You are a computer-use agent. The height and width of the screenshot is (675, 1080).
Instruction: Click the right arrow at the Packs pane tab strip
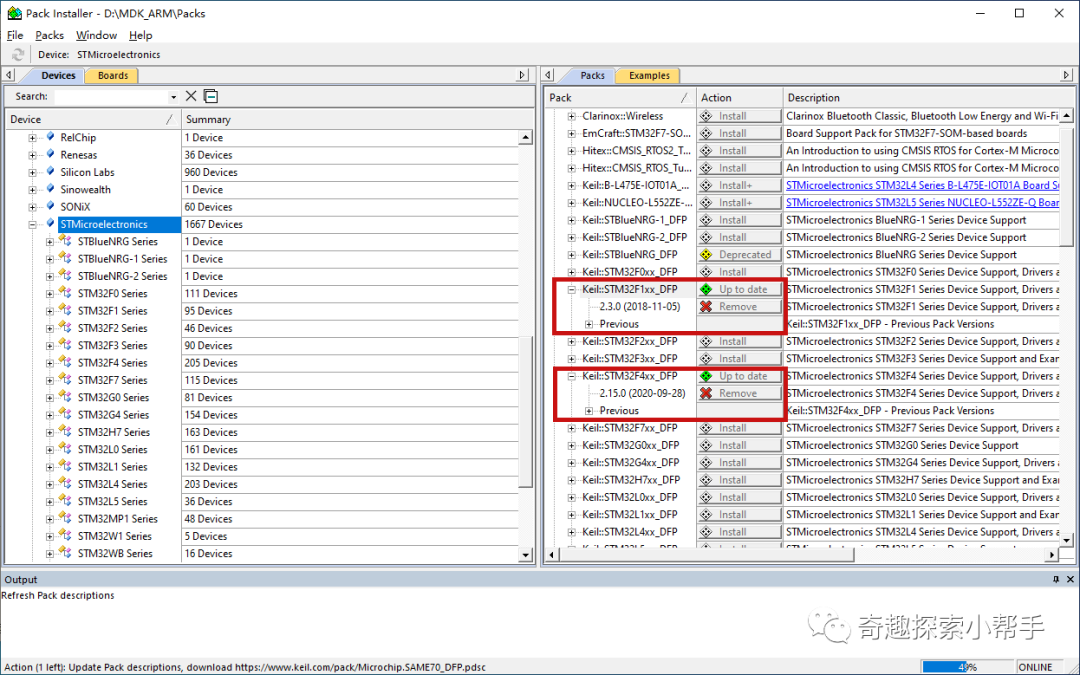(1066, 75)
